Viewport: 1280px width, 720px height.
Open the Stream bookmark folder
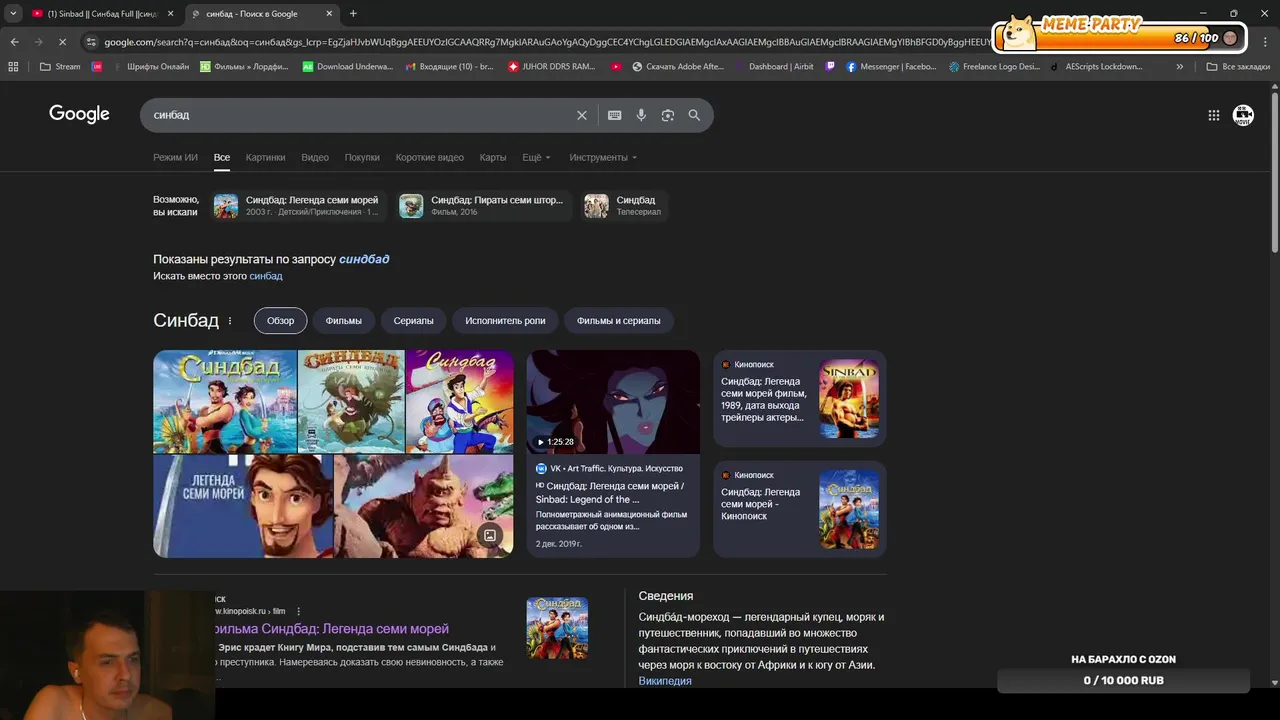[x=61, y=67]
